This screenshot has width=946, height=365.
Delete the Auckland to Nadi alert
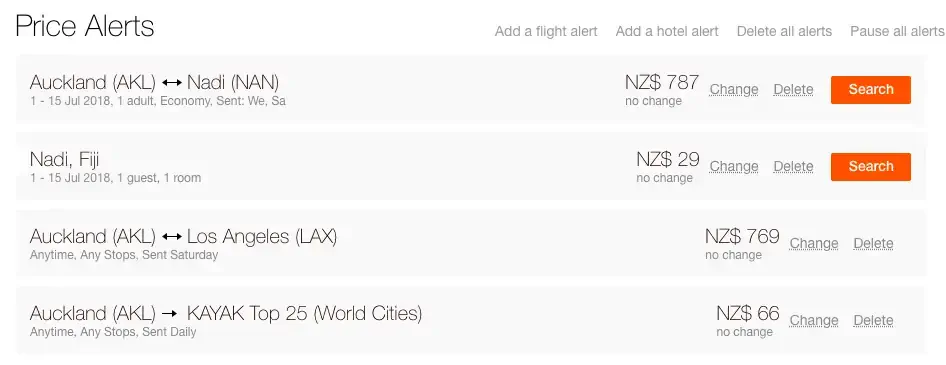(x=793, y=89)
